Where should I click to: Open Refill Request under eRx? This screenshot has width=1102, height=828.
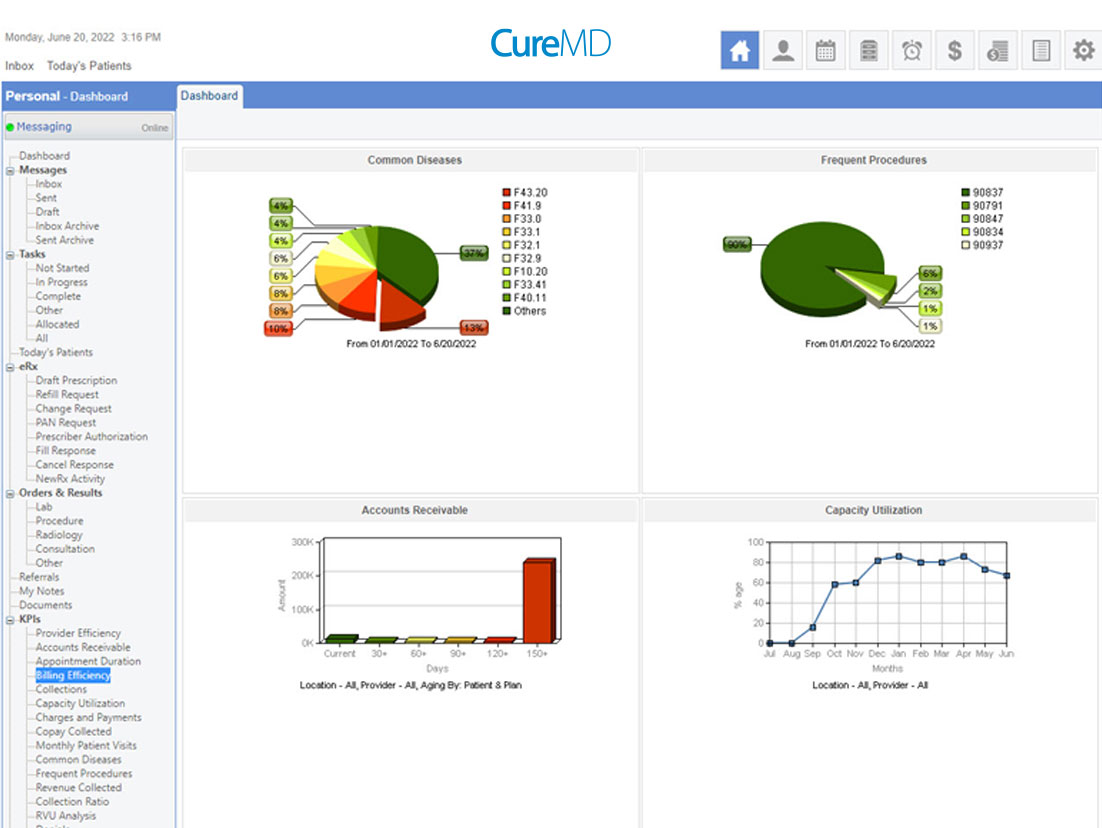67,394
